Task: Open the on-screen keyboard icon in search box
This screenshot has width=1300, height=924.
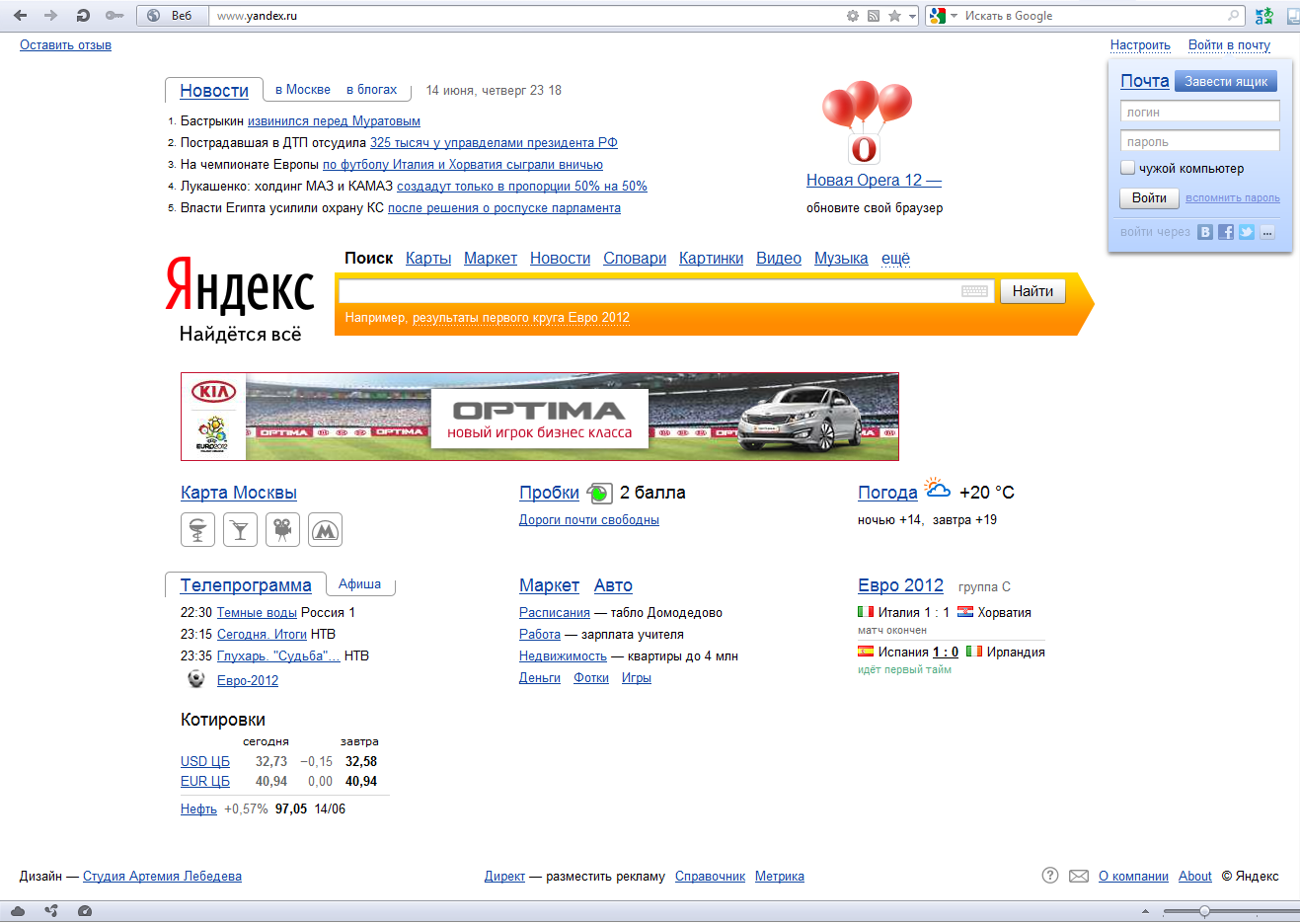Action: pyautogui.click(x=974, y=291)
